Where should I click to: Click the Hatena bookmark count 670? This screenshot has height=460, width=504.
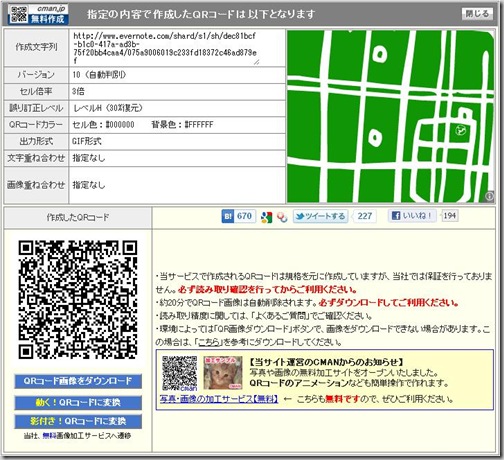245,216
